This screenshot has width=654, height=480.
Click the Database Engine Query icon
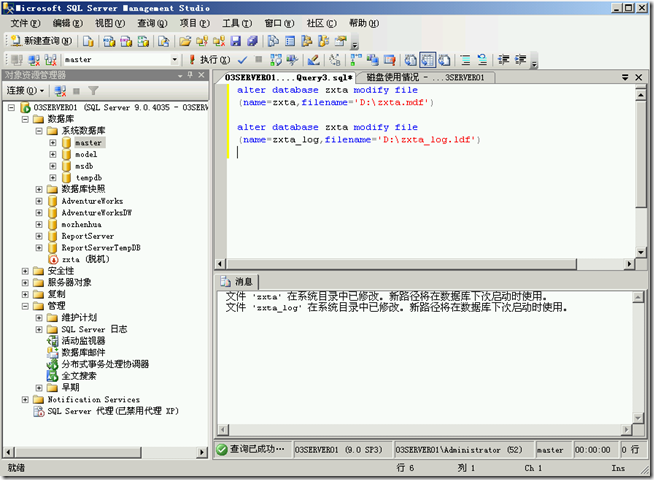[88, 41]
